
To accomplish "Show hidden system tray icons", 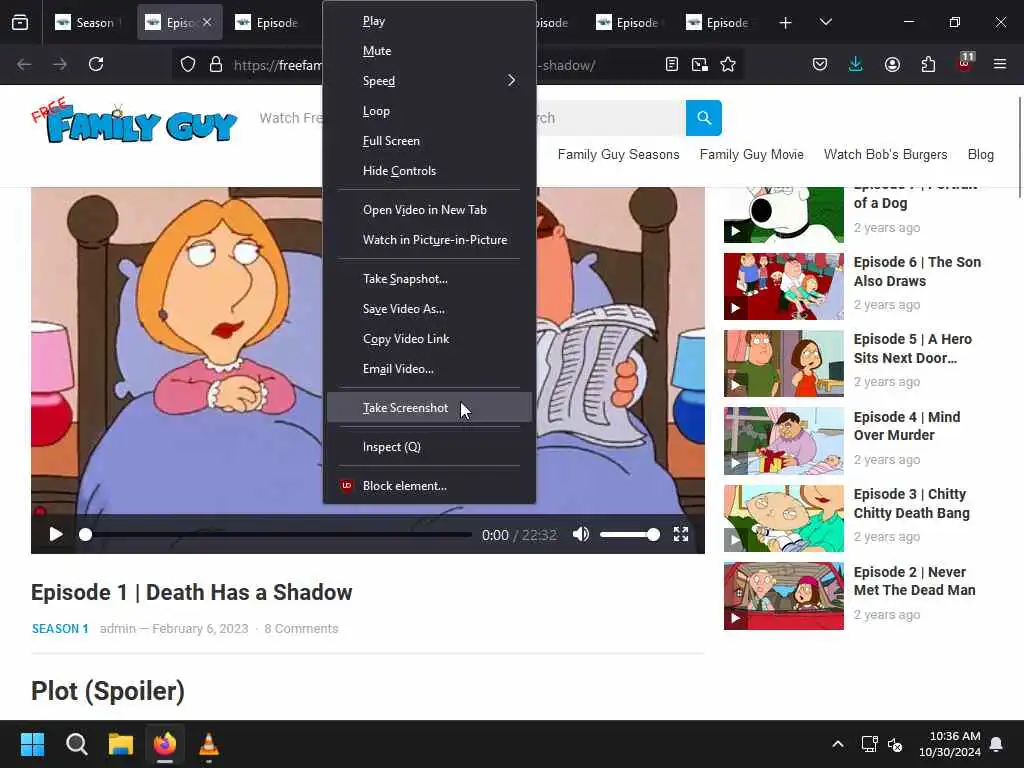I will [x=838, y=744].
